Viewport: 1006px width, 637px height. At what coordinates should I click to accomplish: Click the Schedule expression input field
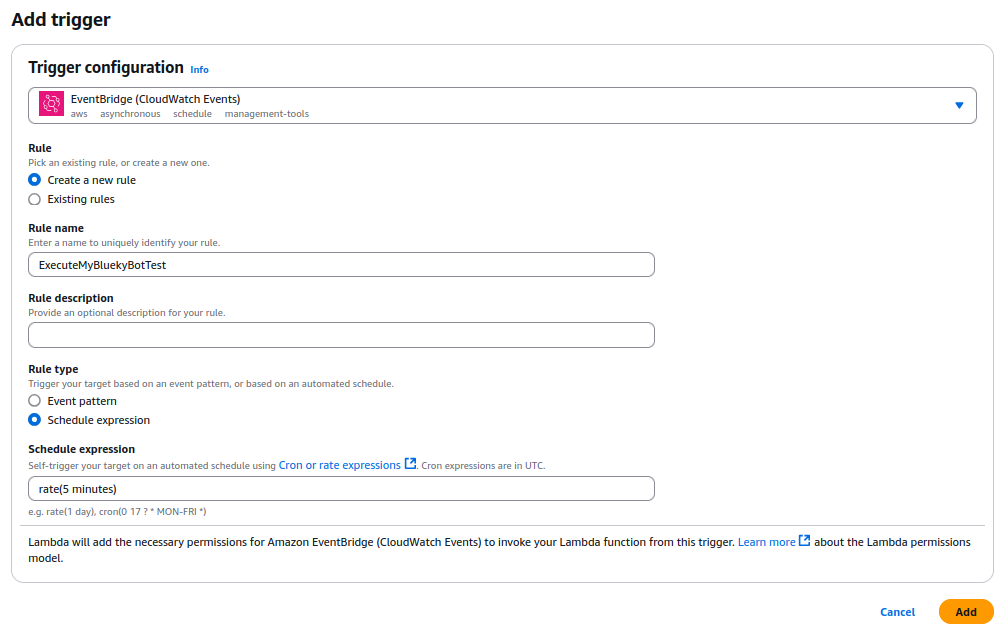tap(341, 489)
